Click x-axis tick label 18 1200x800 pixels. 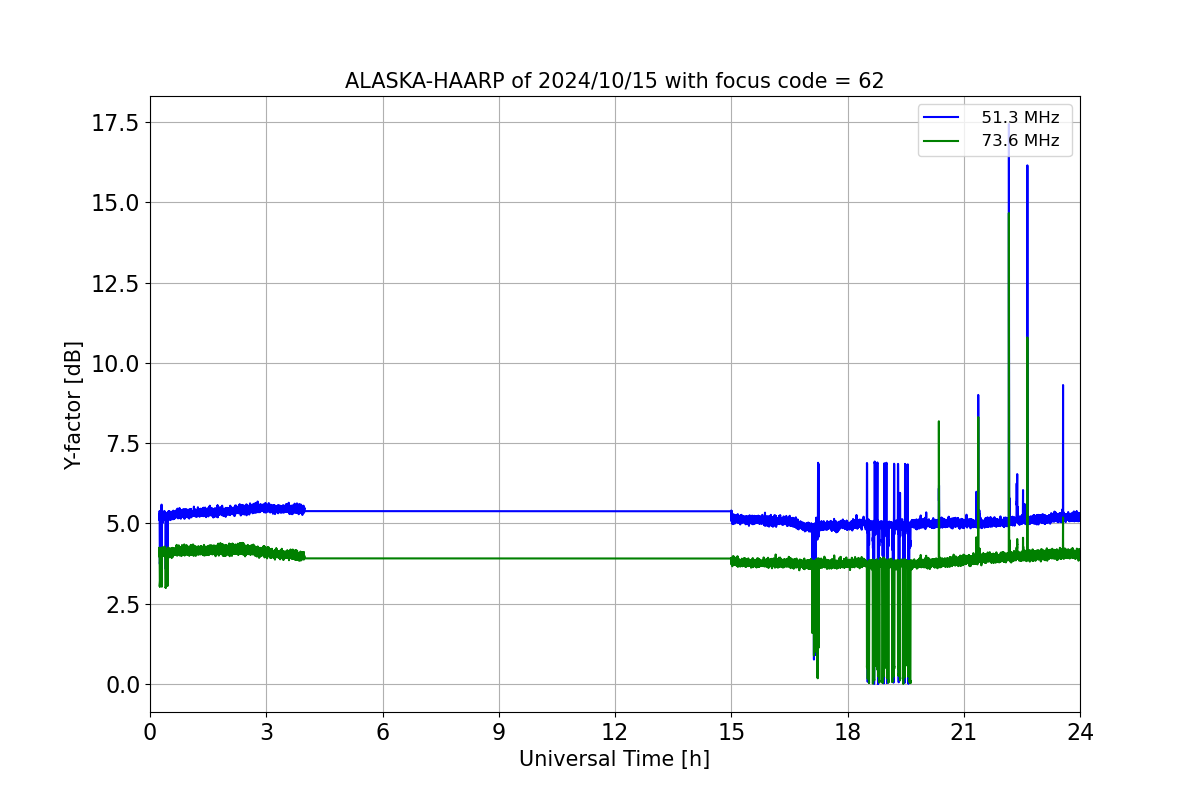click(x=847, y=732)
